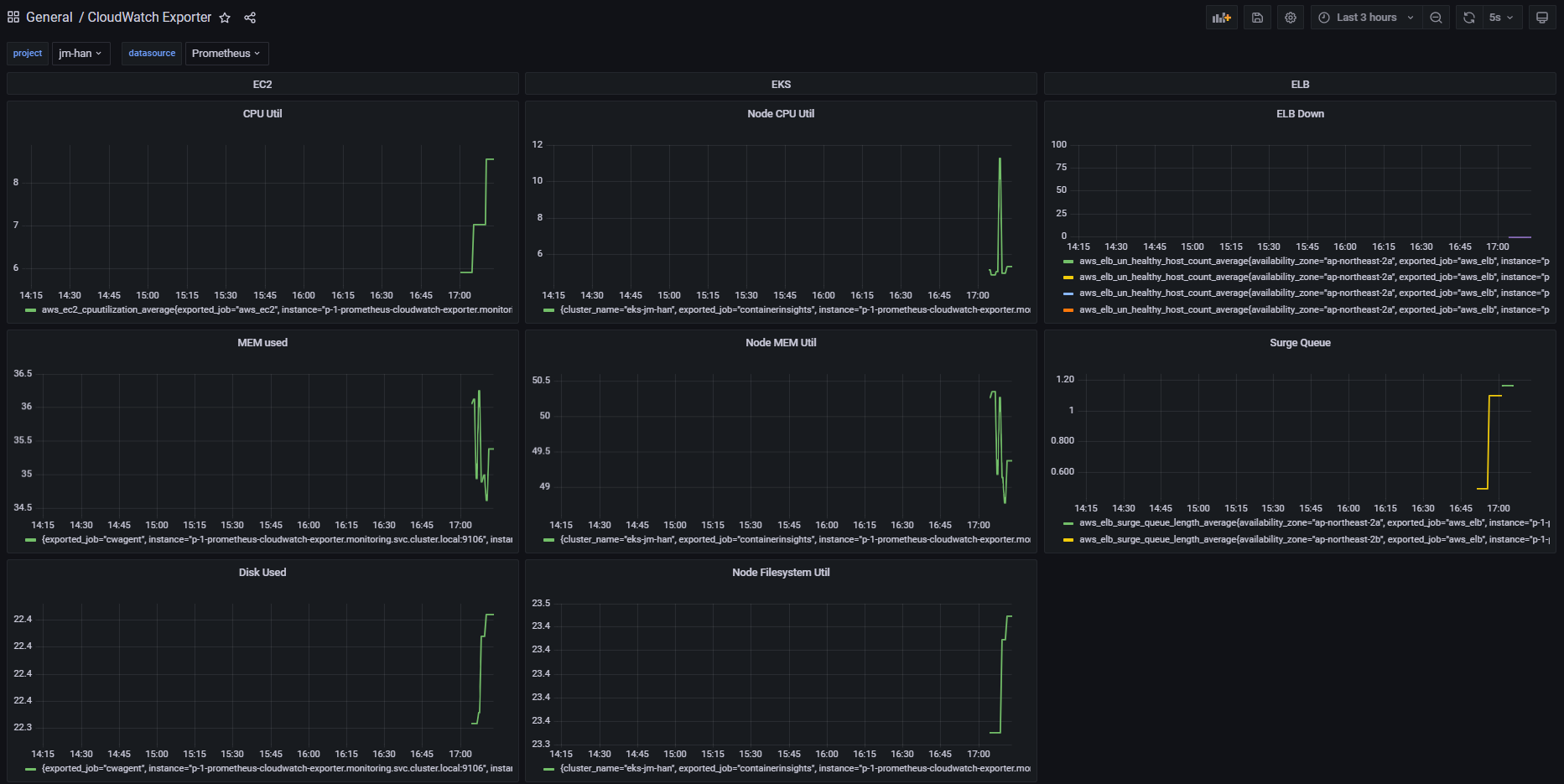Open the Node MEM Util panel title
Screen dimensions: 1564x784
(x=781, y=343)
